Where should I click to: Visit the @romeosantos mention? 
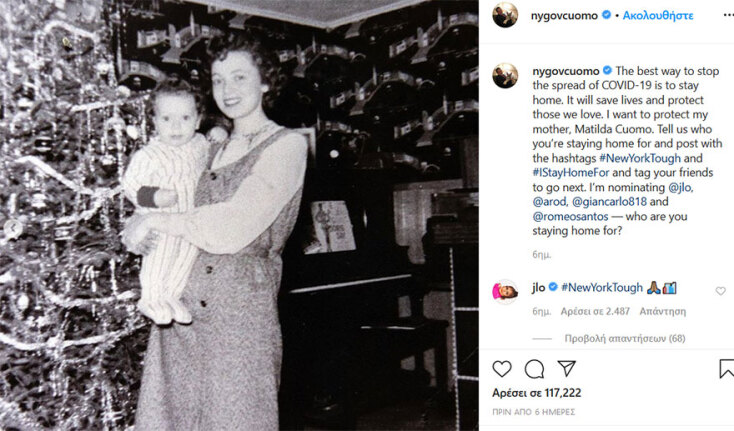570,217
